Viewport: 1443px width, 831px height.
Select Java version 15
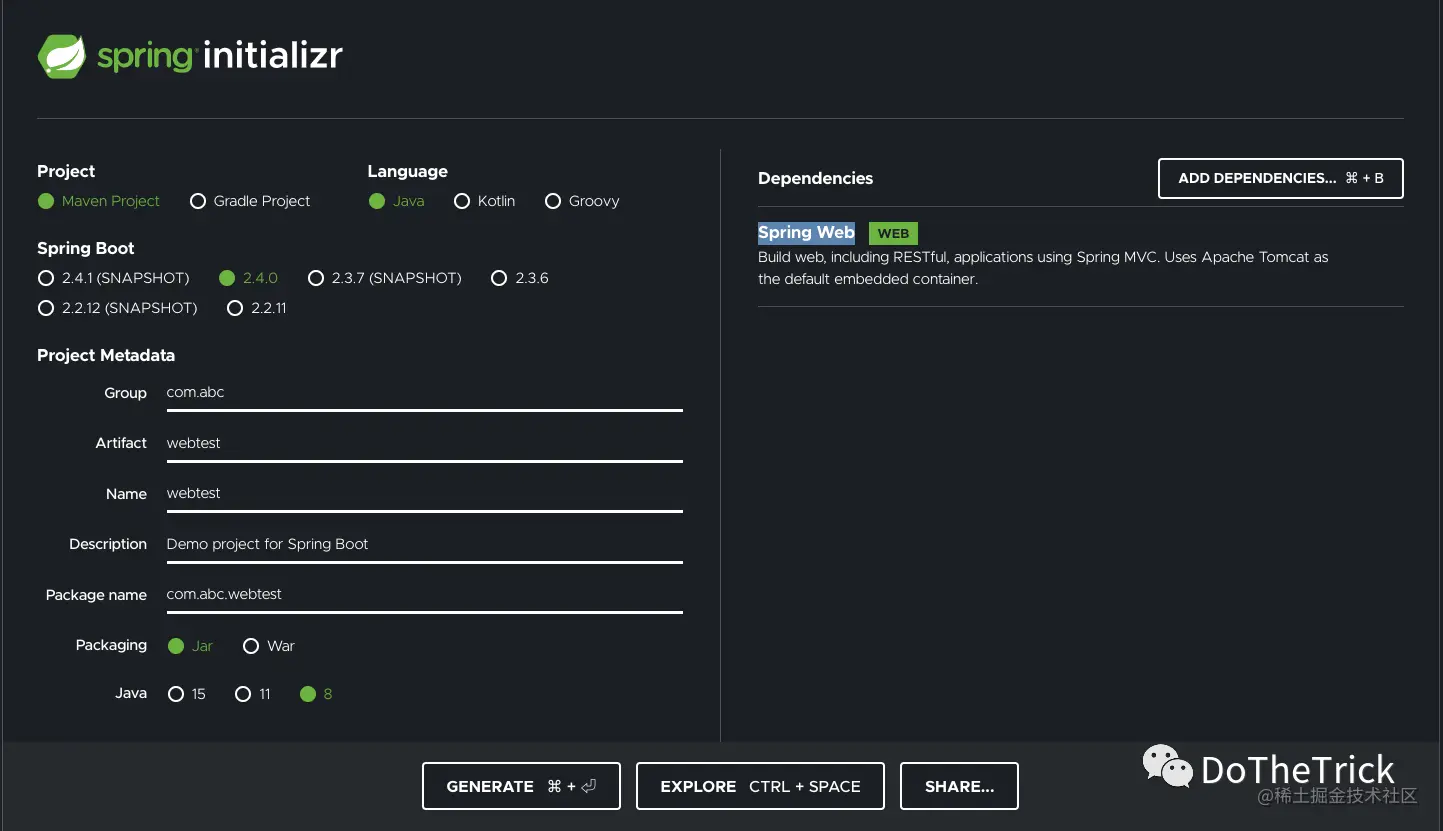tap(176, 694)
